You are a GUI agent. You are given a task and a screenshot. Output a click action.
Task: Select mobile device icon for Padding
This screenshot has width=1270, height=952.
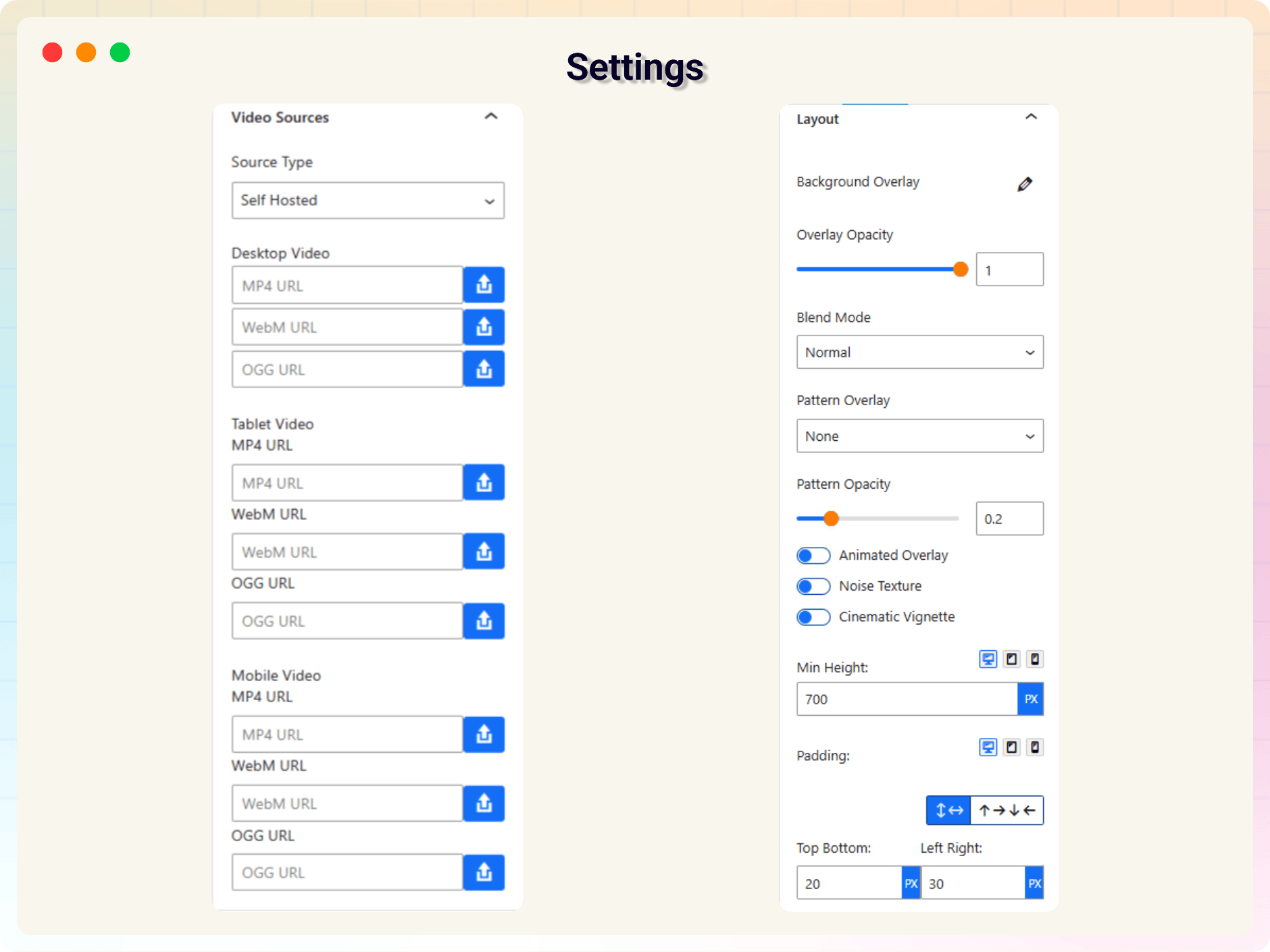1035,747
